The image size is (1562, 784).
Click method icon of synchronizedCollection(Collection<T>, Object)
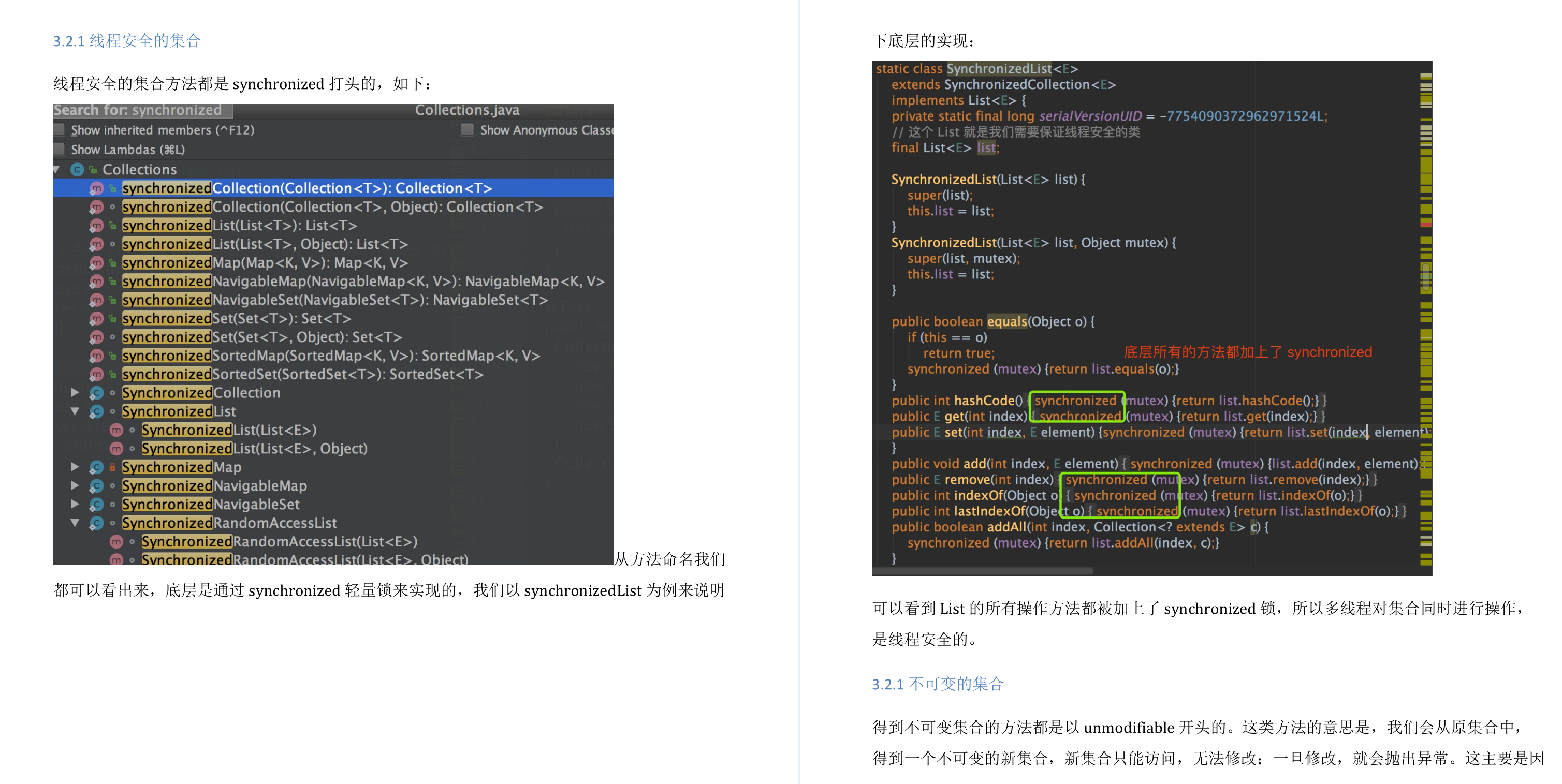click(x=96, y=207)
